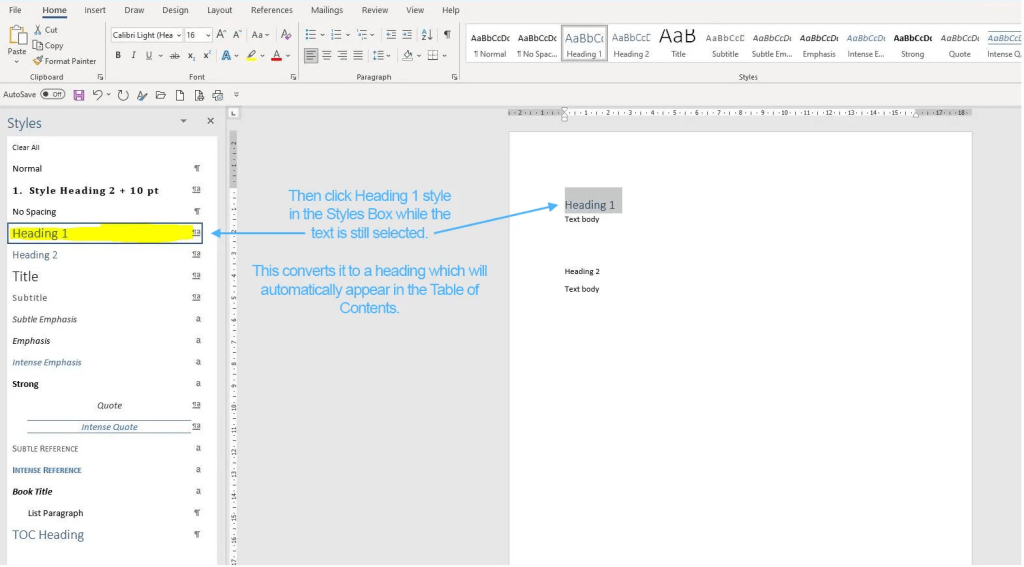The width and height of the screenshot is (1024, 567).
Task: Close the Styles pane
Action: (x=210, y=121)
